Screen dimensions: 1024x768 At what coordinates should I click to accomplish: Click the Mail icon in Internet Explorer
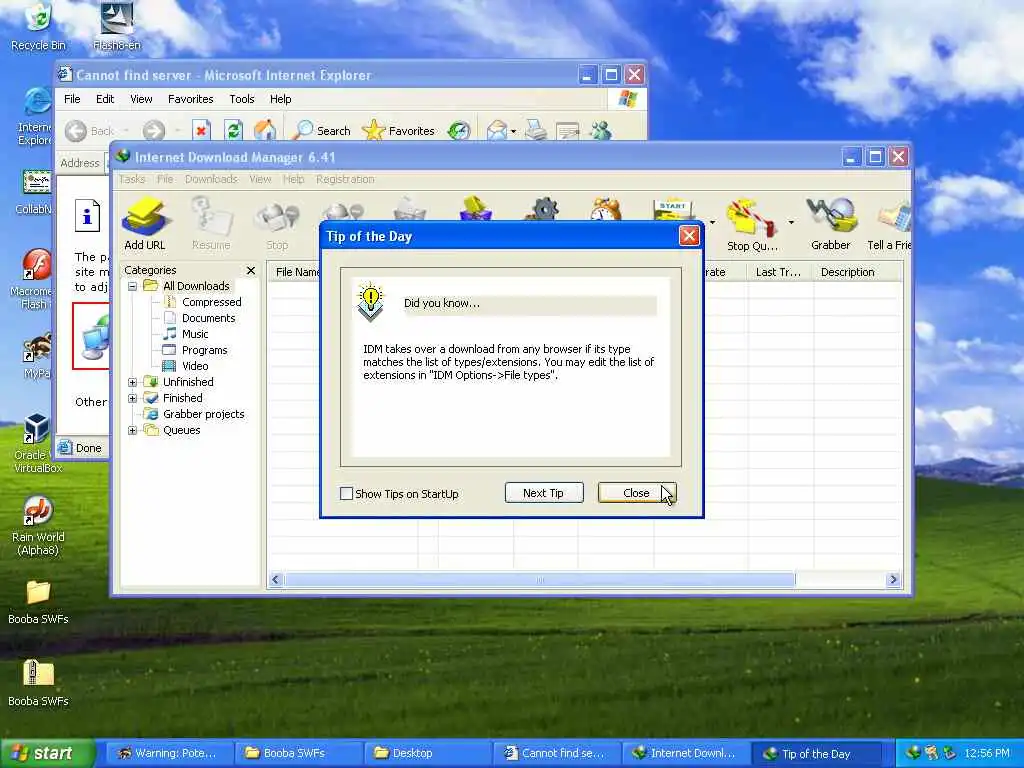(x=497, y=131)
